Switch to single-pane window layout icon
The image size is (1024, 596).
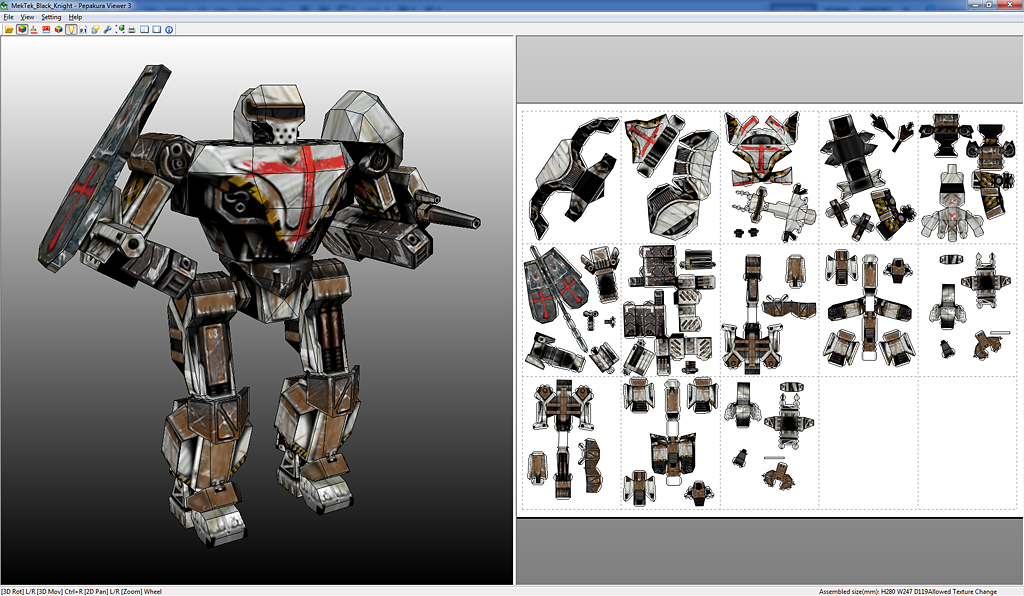(157, 29)
